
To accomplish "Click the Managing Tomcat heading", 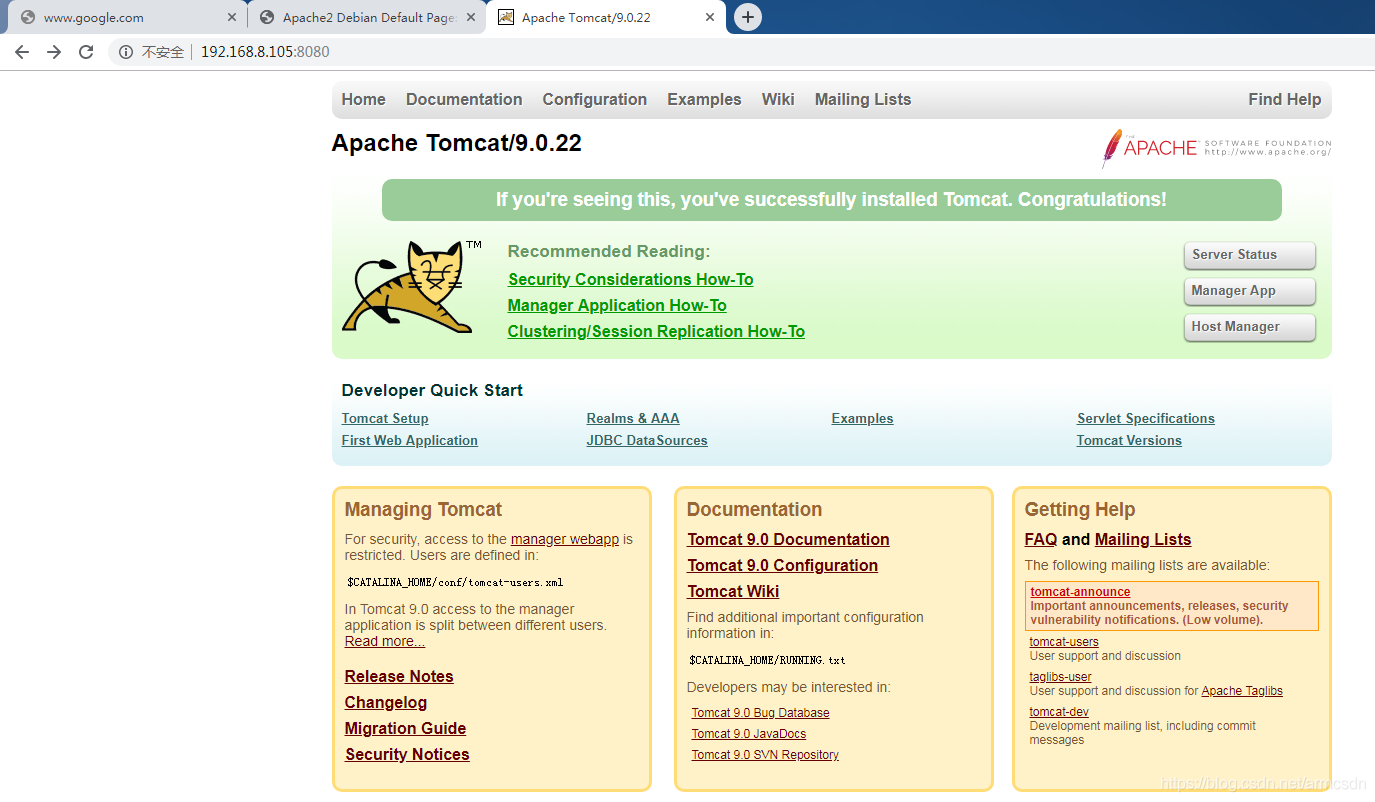I will point(423,509).
